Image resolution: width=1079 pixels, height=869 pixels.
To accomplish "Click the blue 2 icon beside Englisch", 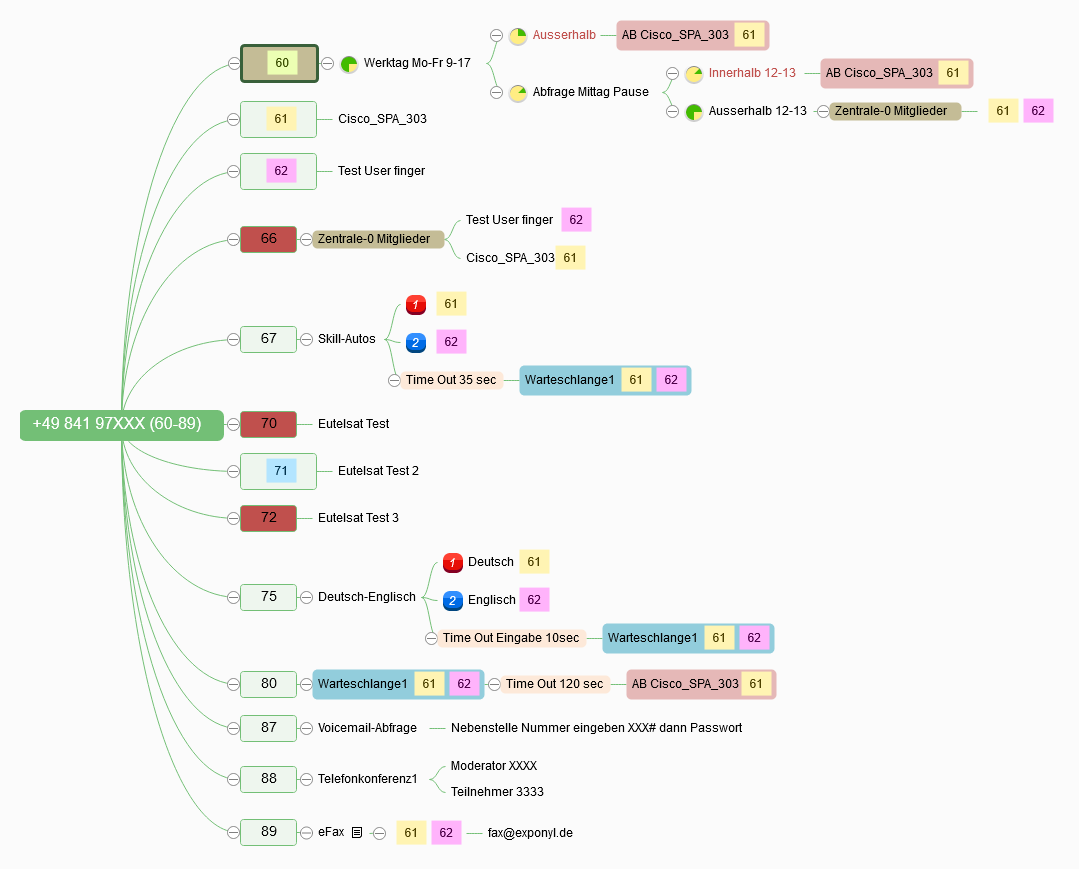I will [453, 601].
